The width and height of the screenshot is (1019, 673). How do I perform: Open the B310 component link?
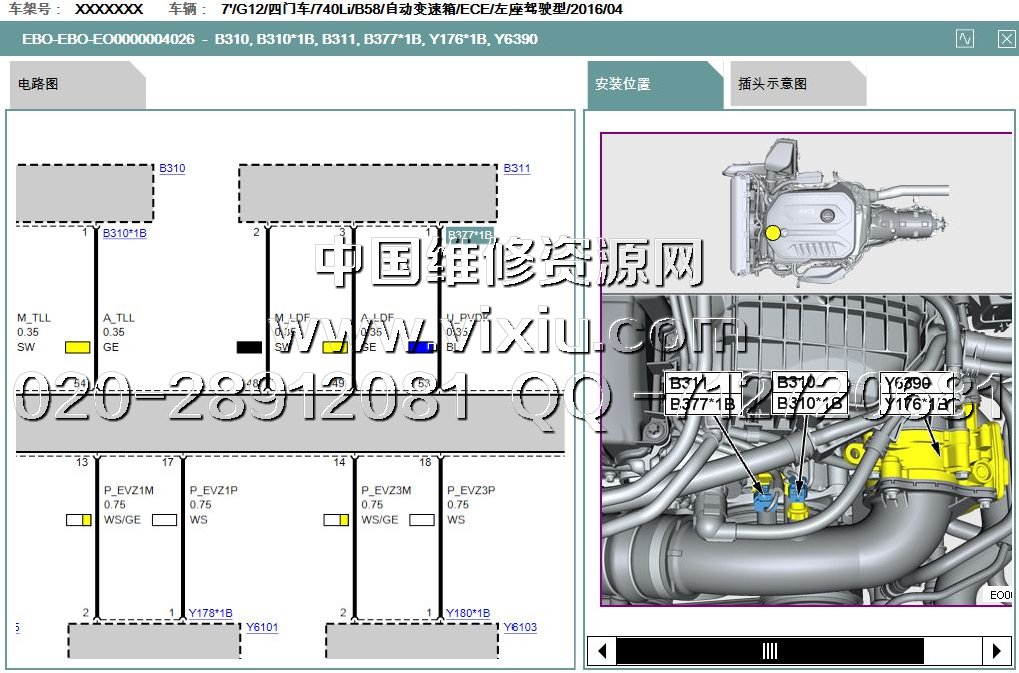click(172, 168)
